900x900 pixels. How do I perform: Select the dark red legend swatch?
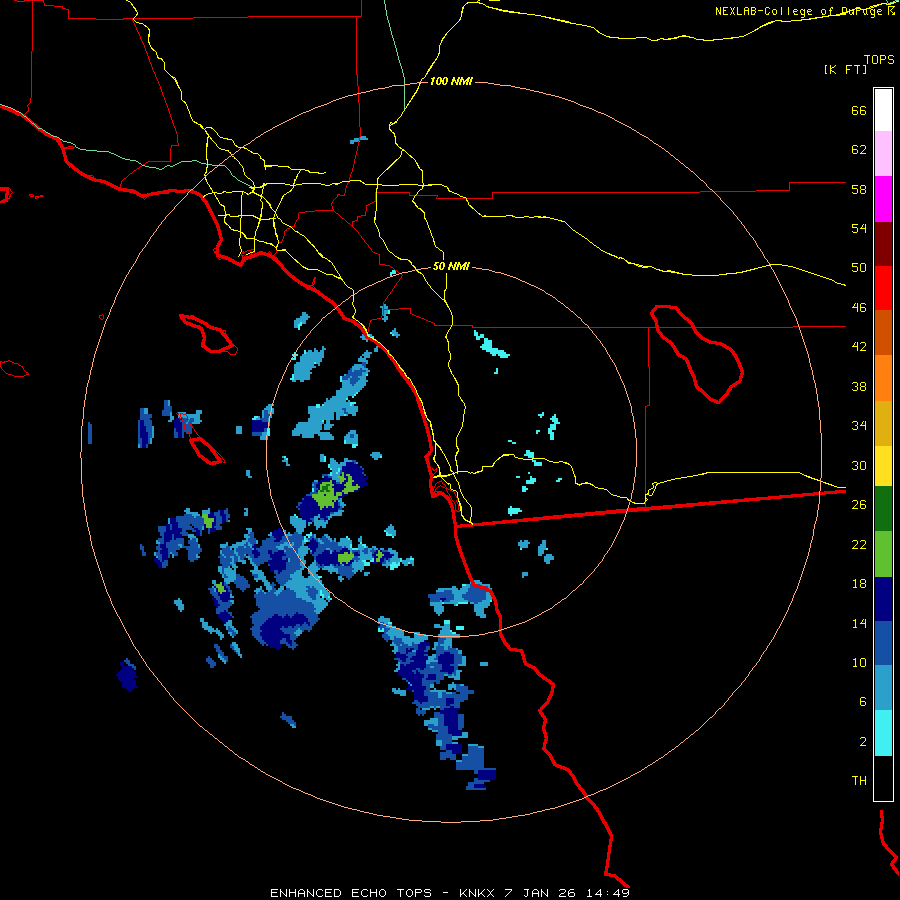click(x=883, y=243)
